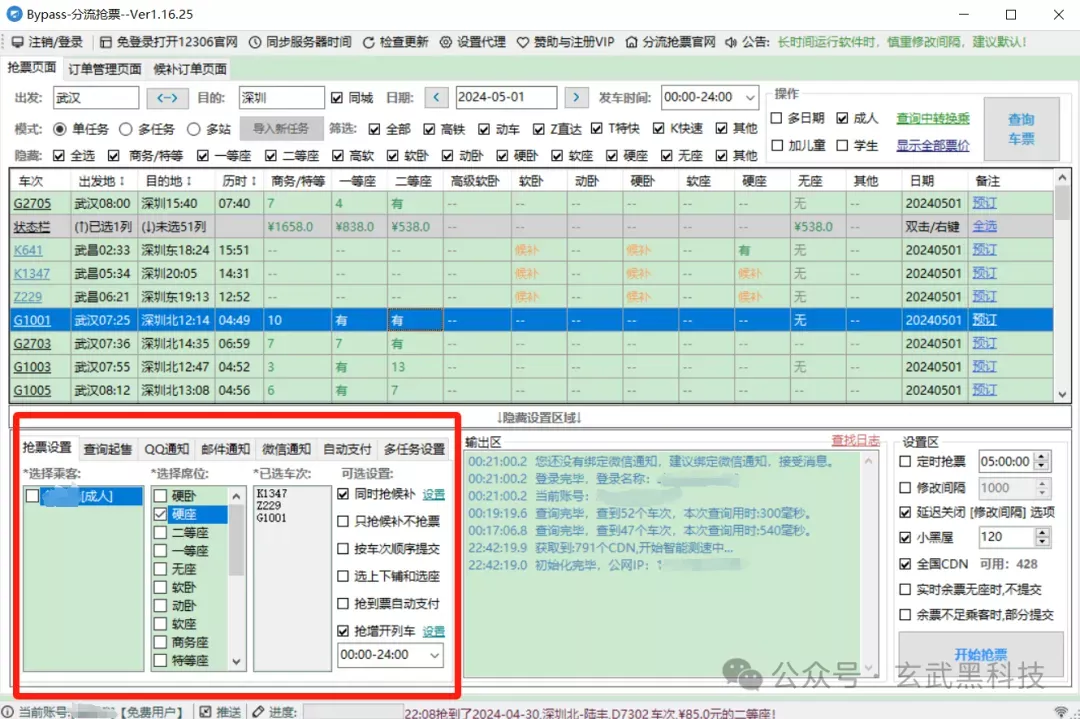Image resolution: width=1080 pixels, height=719 pixels.
Task: Open the 邮件通知 tab
Action: (225, 449)
